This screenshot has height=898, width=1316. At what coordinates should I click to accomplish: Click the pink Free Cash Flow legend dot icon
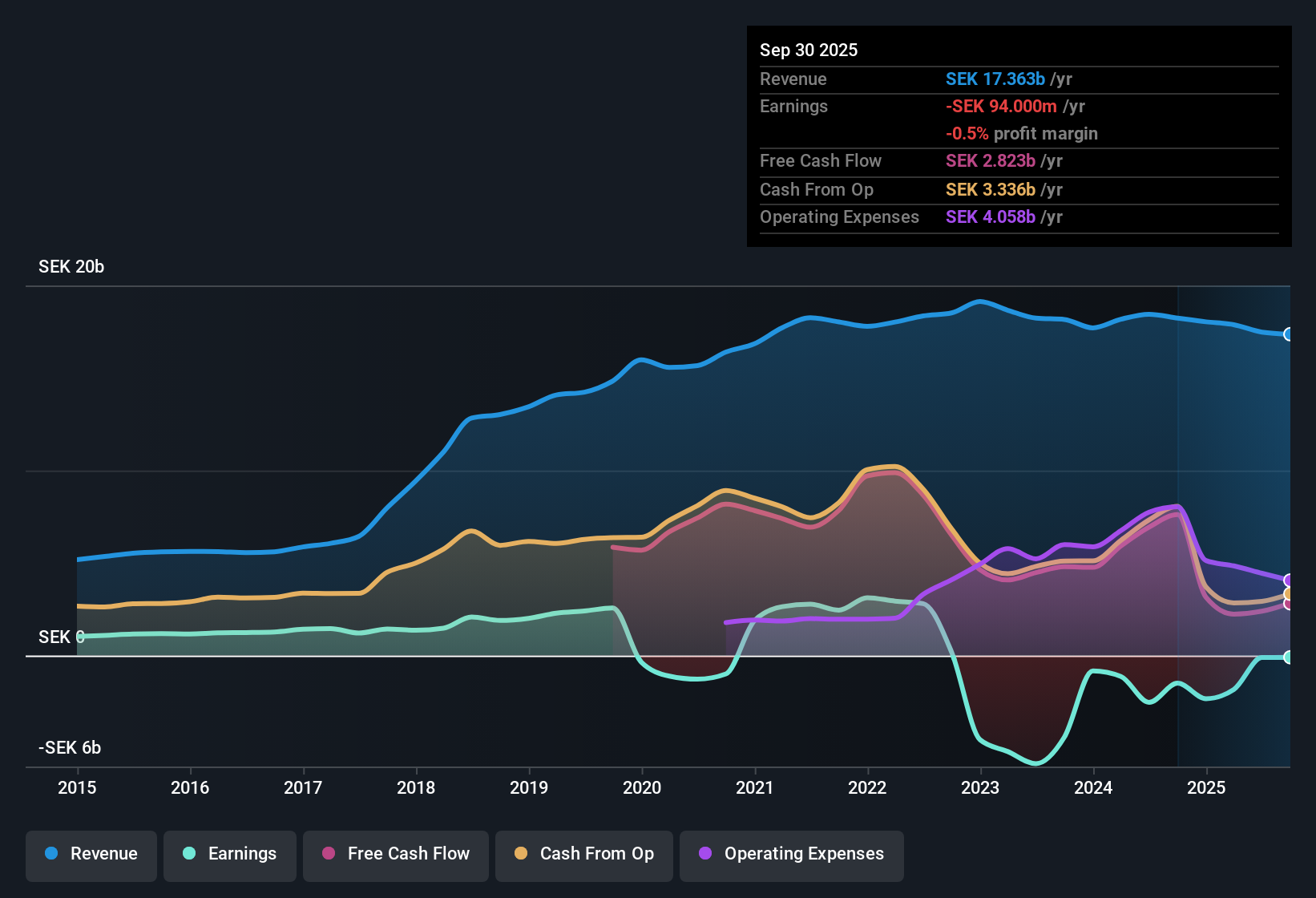click(329, 855)
